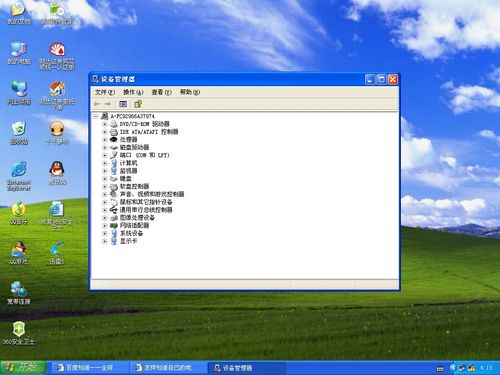Click the system tray expand arrow
This screenshot has width=500, height=375.
452,368
